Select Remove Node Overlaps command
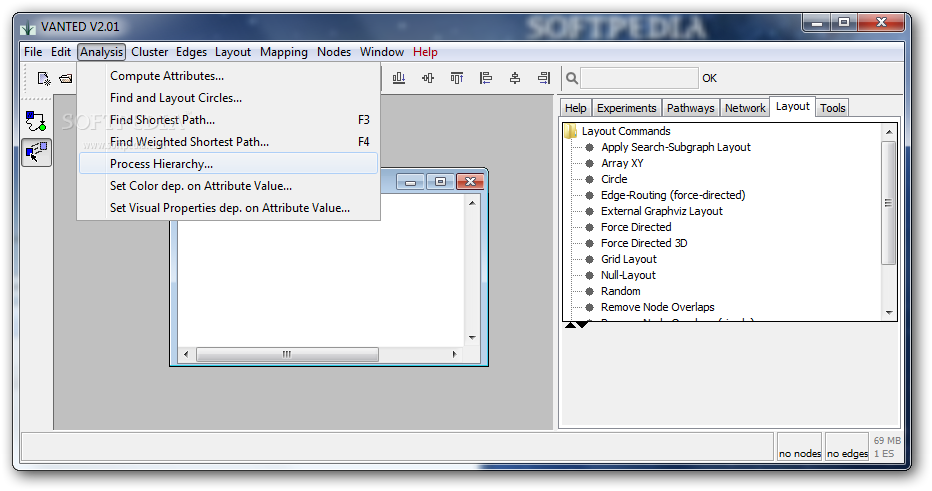The width and height of the screenshot is (932, 491). click(657, 308)
